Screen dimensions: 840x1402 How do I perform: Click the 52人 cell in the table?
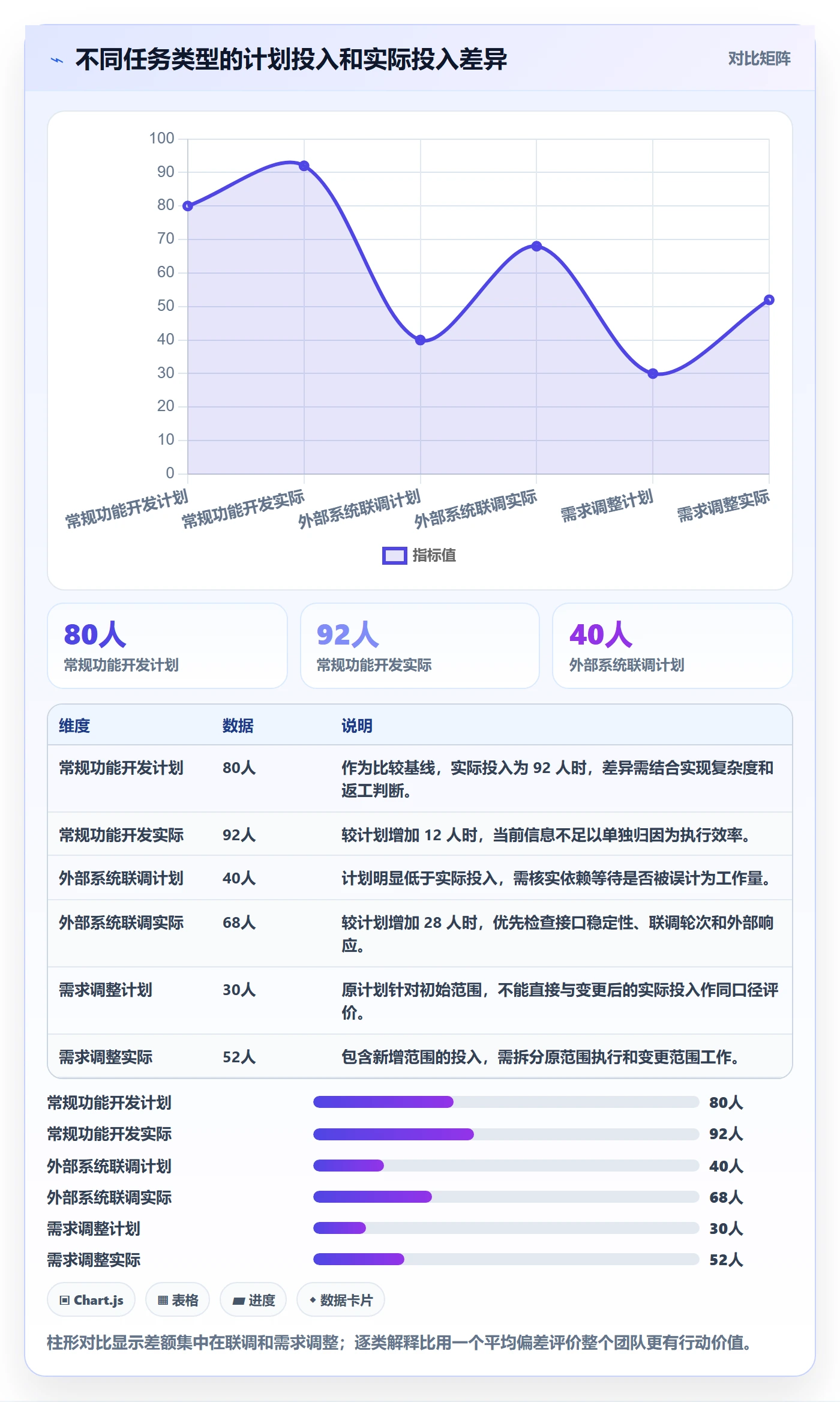coord(239,1057)
